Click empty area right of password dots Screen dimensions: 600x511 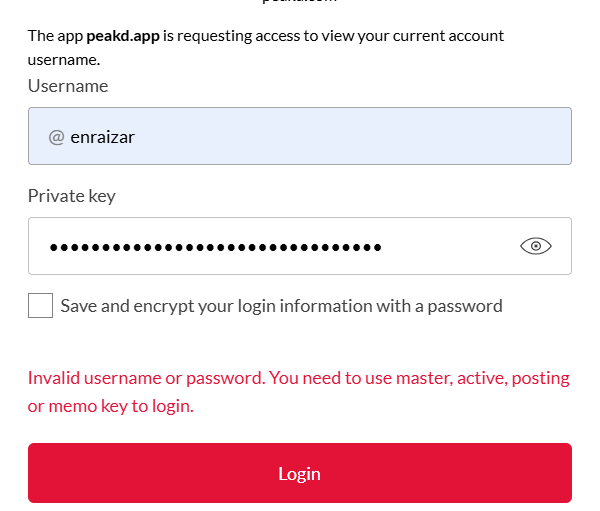[450, 246]
